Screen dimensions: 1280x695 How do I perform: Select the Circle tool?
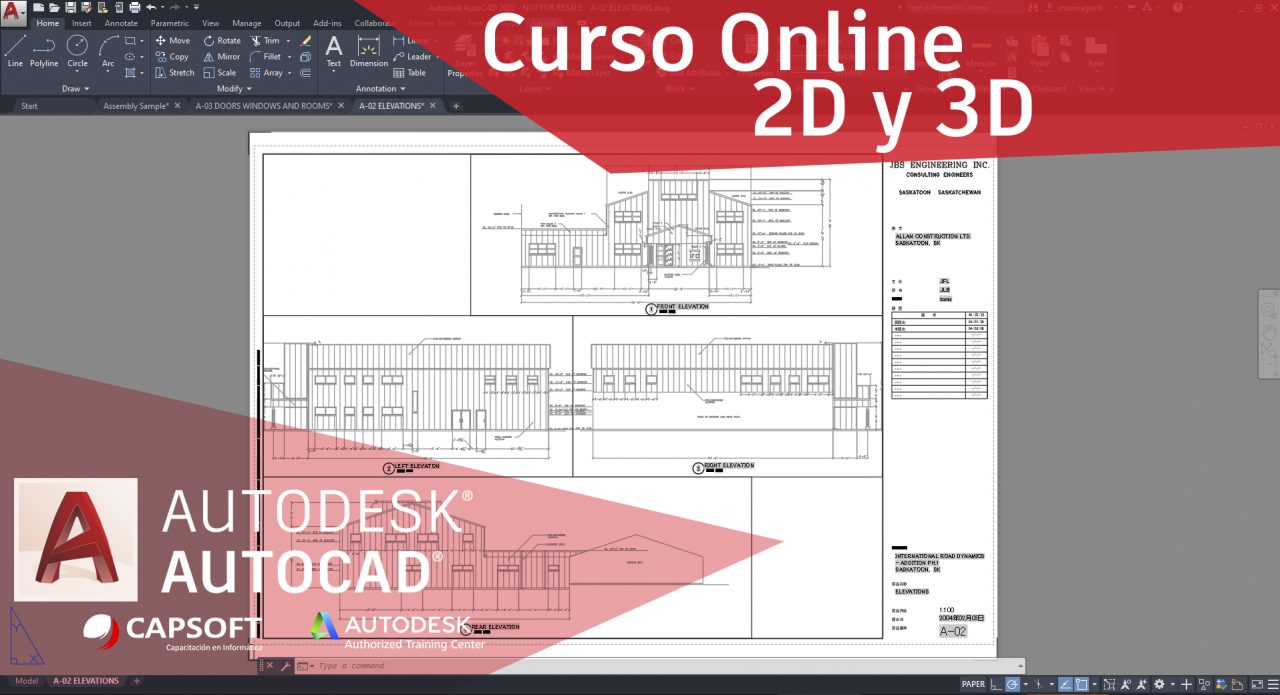[x=77, y=50]
